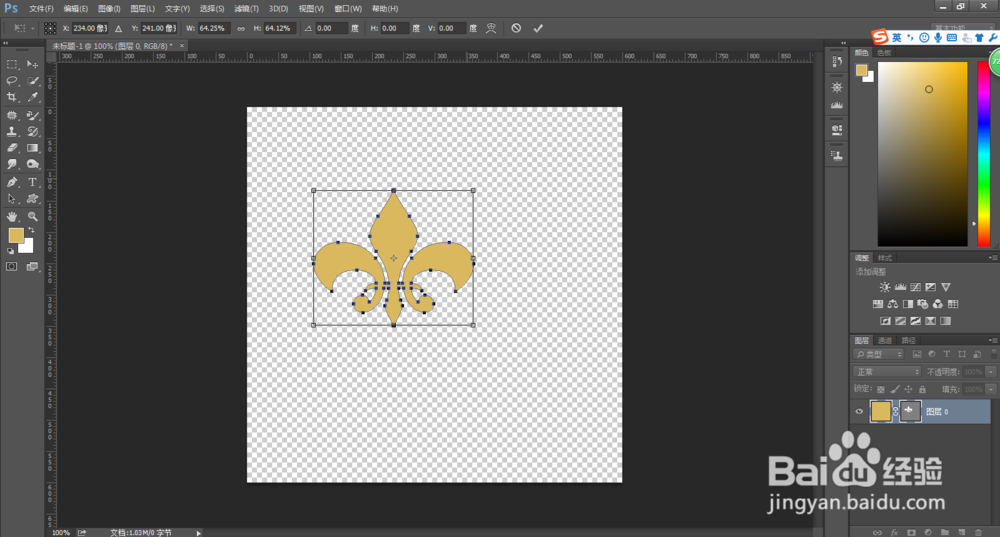Click the layer effects fx button
Screen dimensions: 1000x537
coord(895,533)
